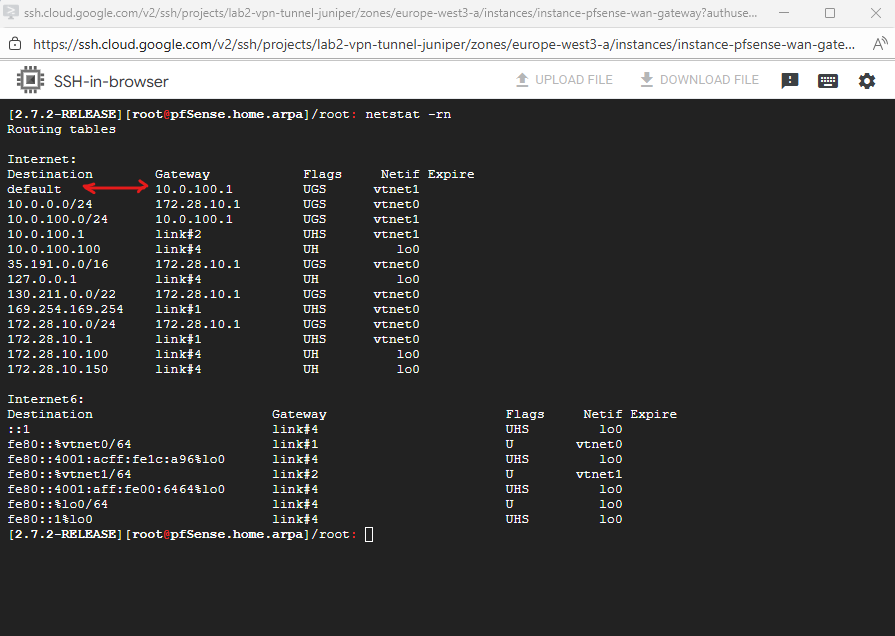Click the 'netstat -rn' command text
This screenshot has width=895, height=636.
[408, 114]
